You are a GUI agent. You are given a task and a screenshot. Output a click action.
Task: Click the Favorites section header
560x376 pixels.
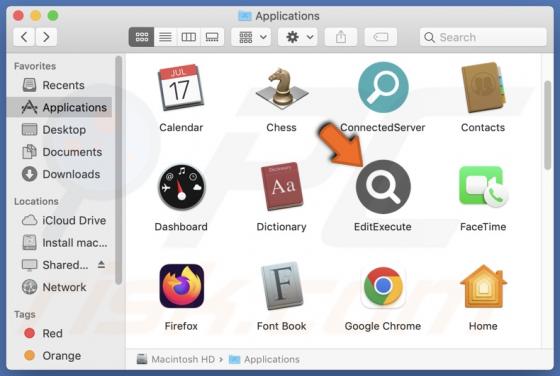(x=35, y=66)
